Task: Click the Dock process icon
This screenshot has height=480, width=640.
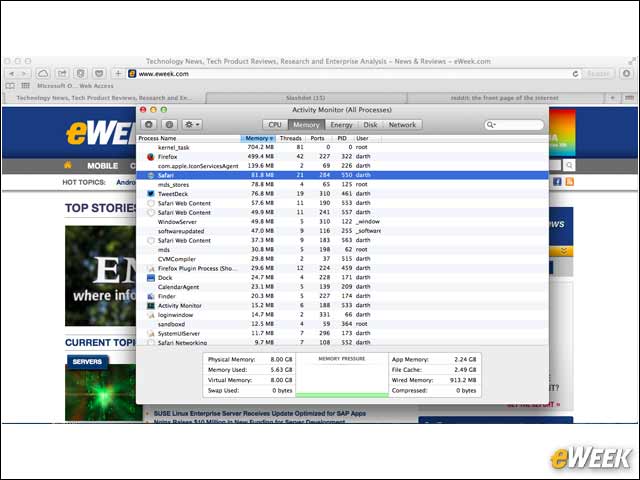Action: coord(151,278)
